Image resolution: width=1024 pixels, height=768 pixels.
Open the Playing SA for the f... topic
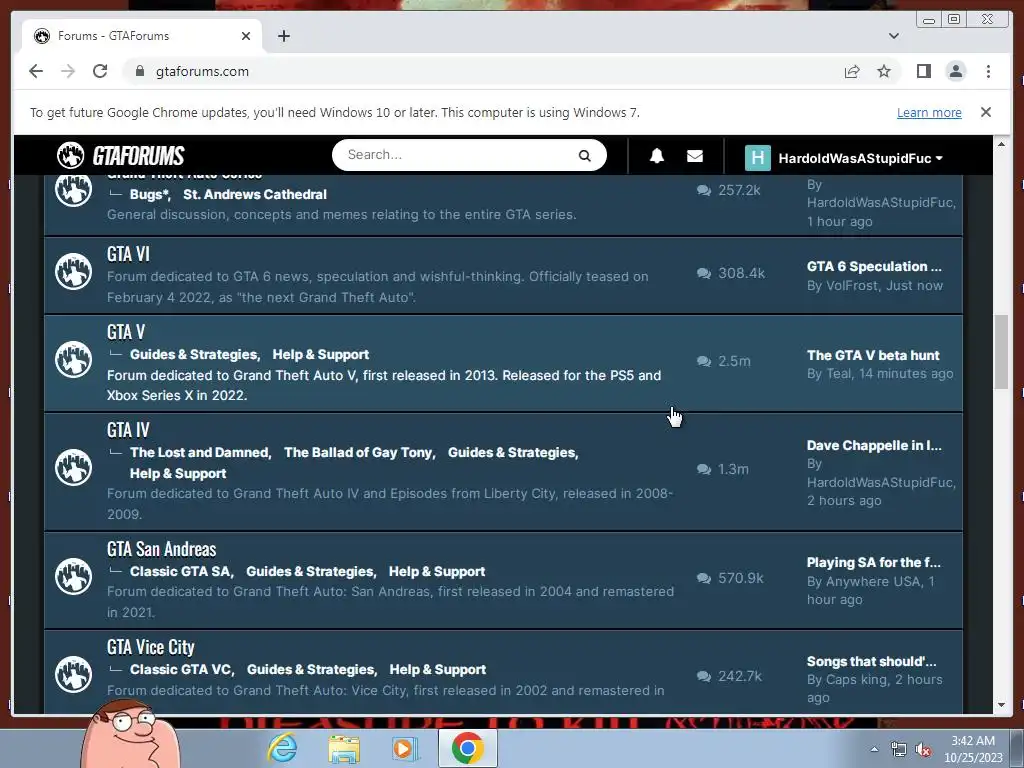pyautogui.click(x=873, y=562)
